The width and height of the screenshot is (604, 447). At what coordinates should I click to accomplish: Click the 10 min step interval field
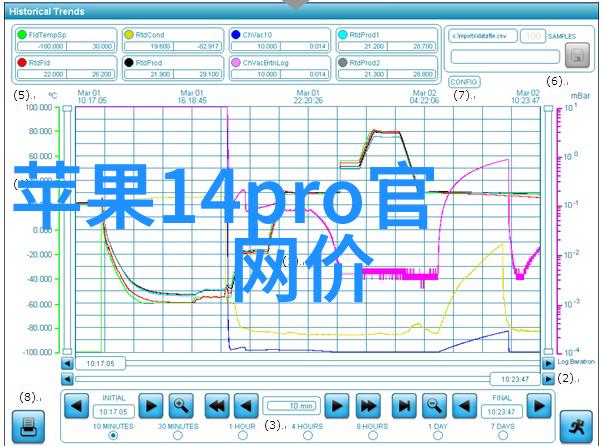click(x=292, y=406)
